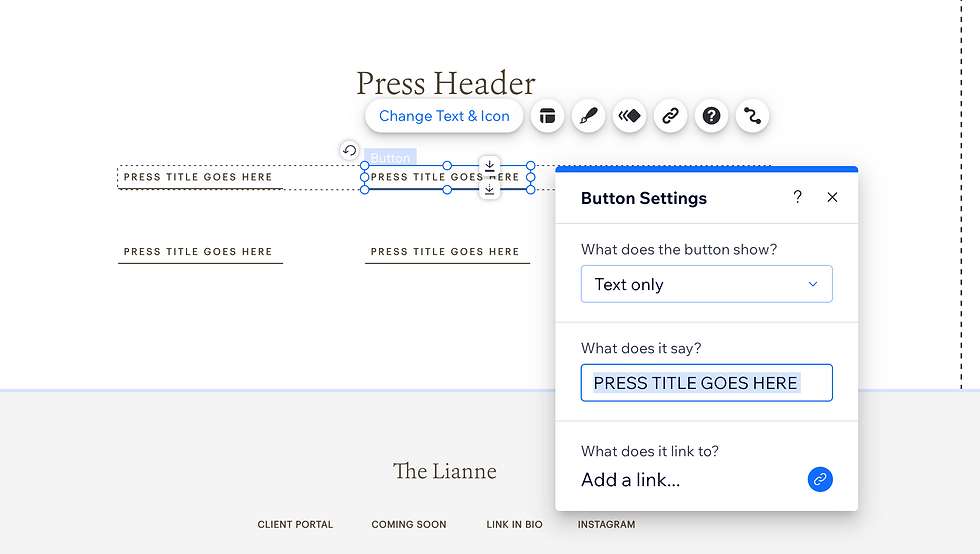Click the blue link icon next to Add a link
The width and height of the screenshot is (980, 554).
coord(820,480)
